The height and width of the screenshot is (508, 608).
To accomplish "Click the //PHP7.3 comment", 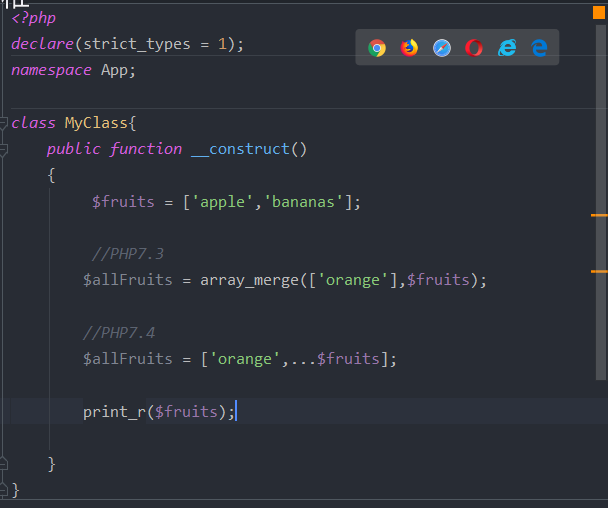I will (x=128, y=254).
